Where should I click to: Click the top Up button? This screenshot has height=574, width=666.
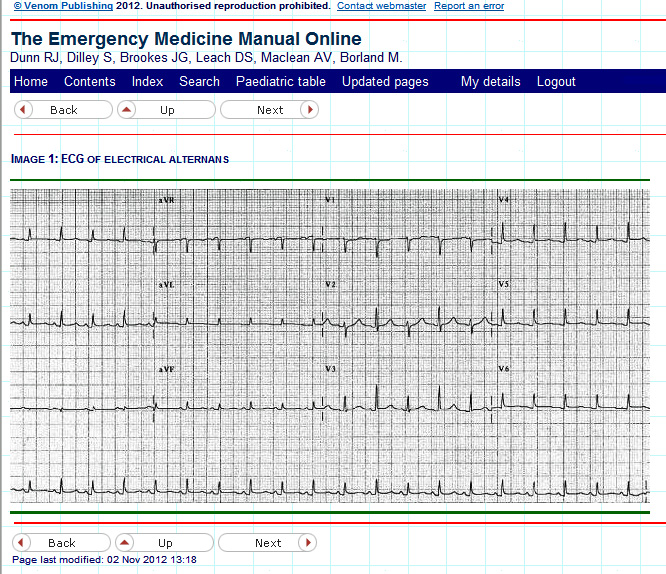[166, 110]
